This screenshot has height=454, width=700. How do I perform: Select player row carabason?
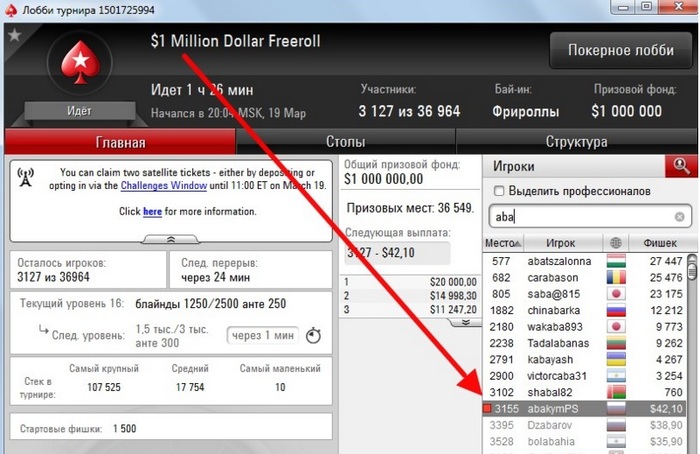pos(585,278)
